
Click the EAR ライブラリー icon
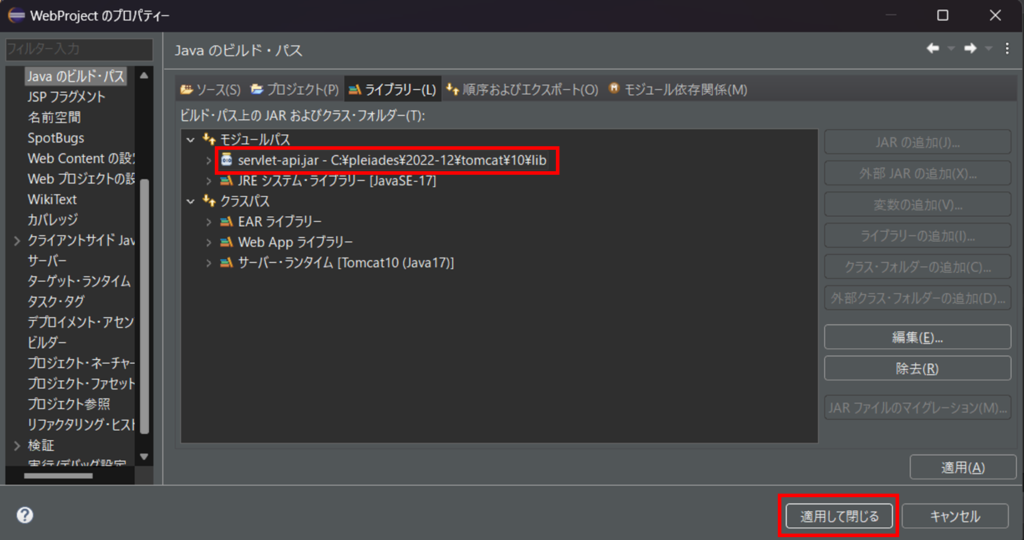click(226, 221)
